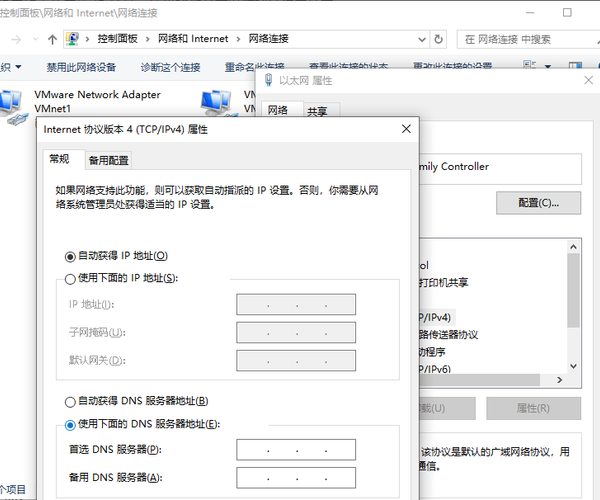
Task: Maximize the network connections window
Action: coord(567,13)
